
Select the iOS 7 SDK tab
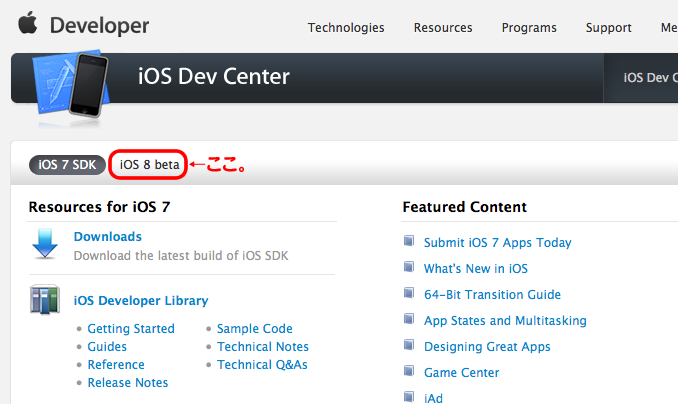tap(67, 165)
